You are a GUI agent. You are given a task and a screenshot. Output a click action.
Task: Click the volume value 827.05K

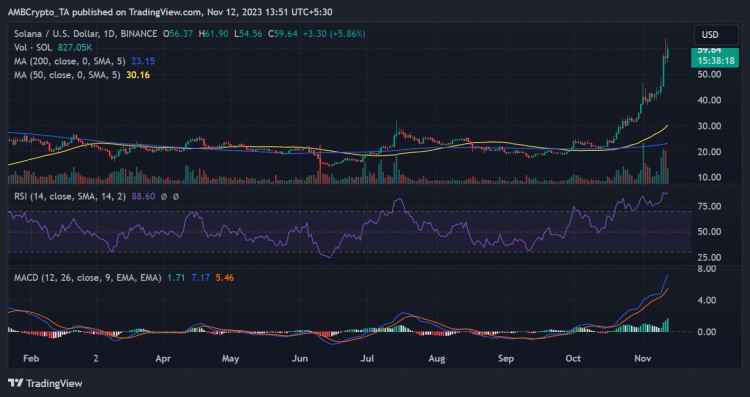pos(75,47)
